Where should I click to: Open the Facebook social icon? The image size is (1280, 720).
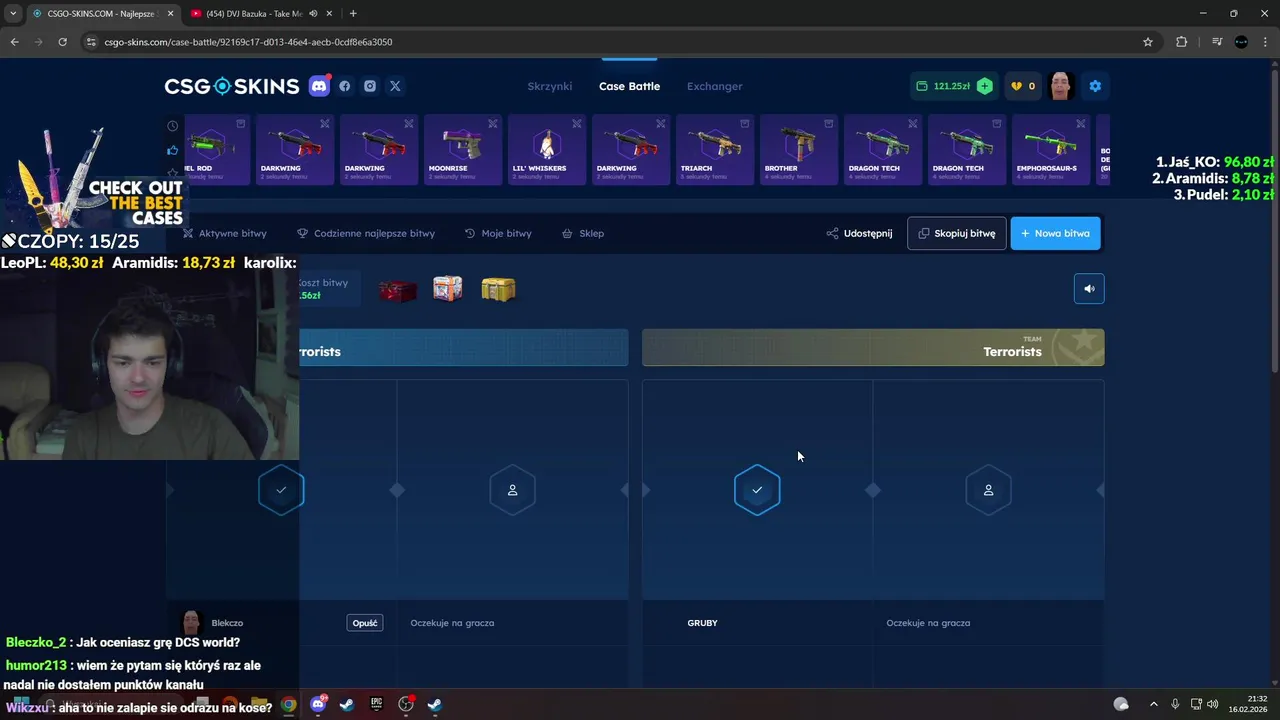[345, 86]
